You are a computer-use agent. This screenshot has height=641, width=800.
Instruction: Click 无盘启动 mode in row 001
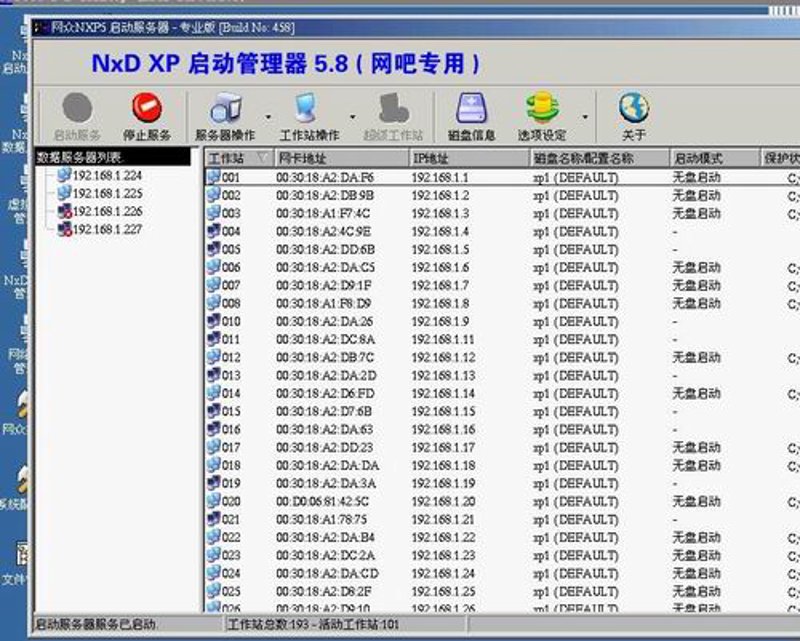click(x=696, y=177)
